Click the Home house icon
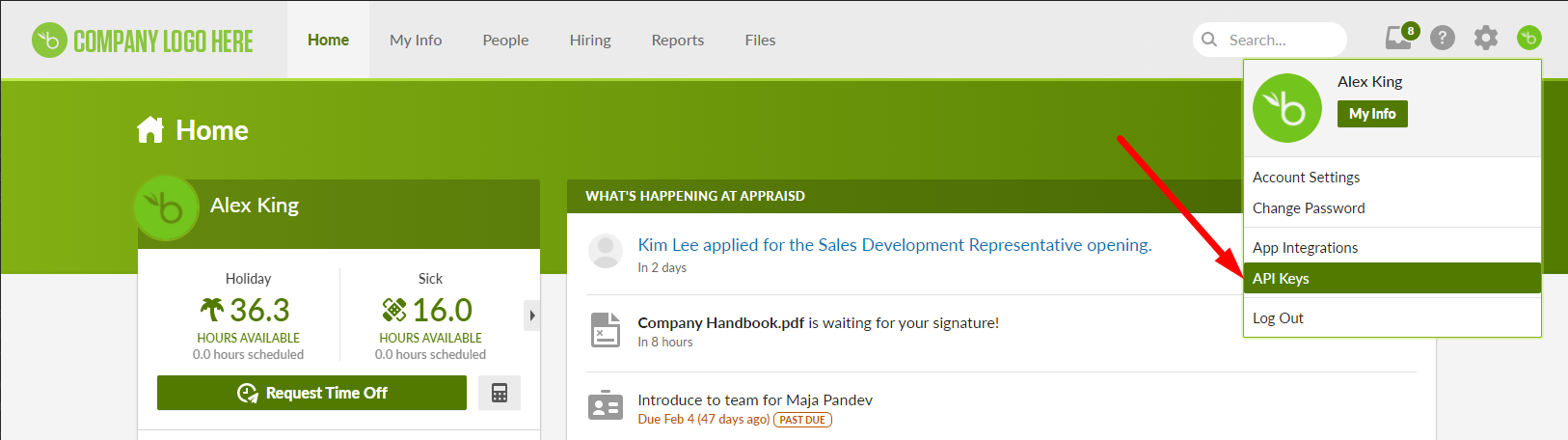 coord(150,130)
